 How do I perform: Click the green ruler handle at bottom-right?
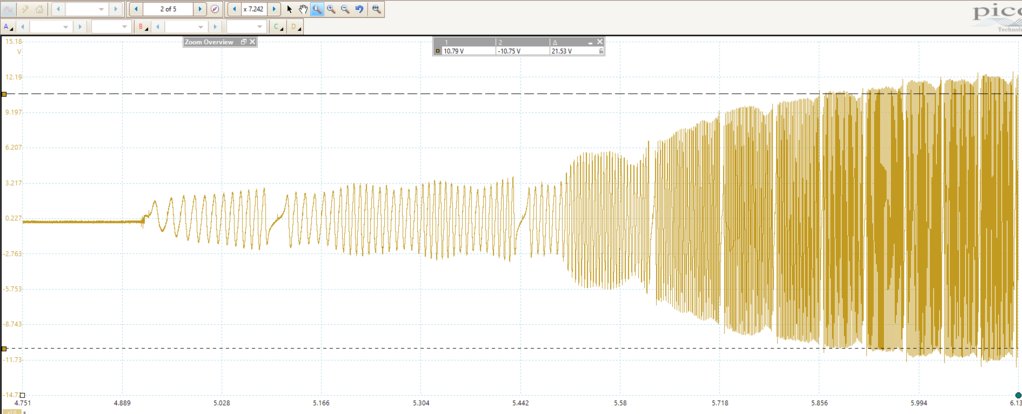coord(1018,395)
